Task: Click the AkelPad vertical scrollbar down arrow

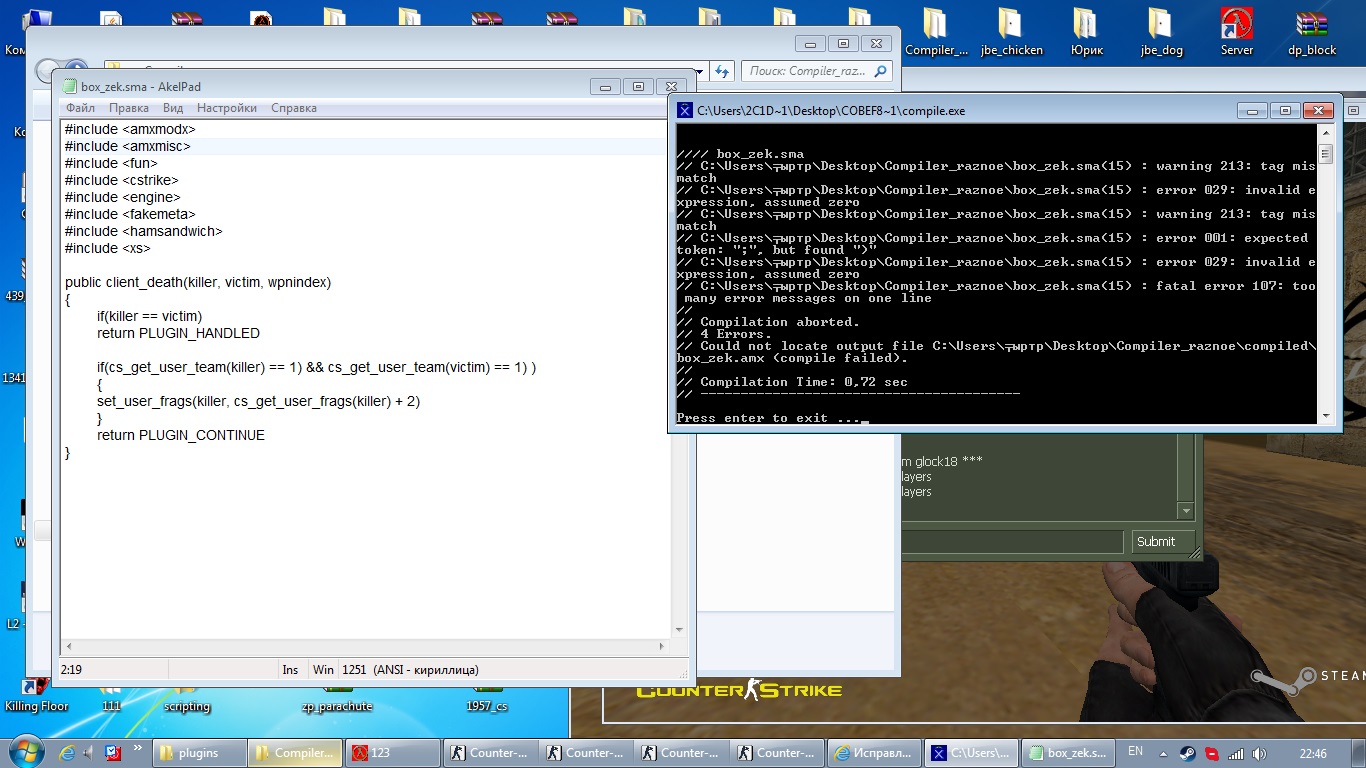Action: [x=679, y=630]
